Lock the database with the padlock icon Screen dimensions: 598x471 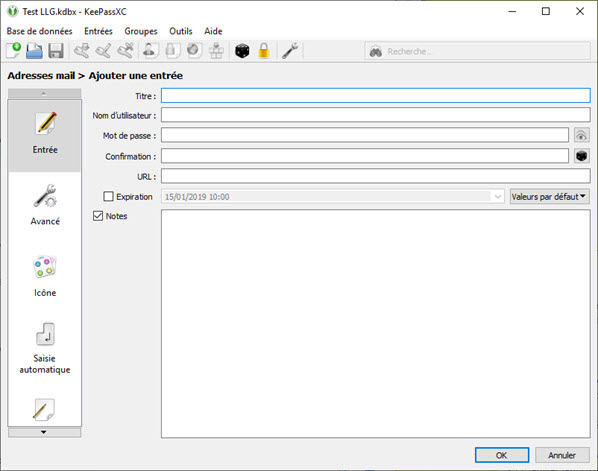pyautogui.click(x=264, y=51)
